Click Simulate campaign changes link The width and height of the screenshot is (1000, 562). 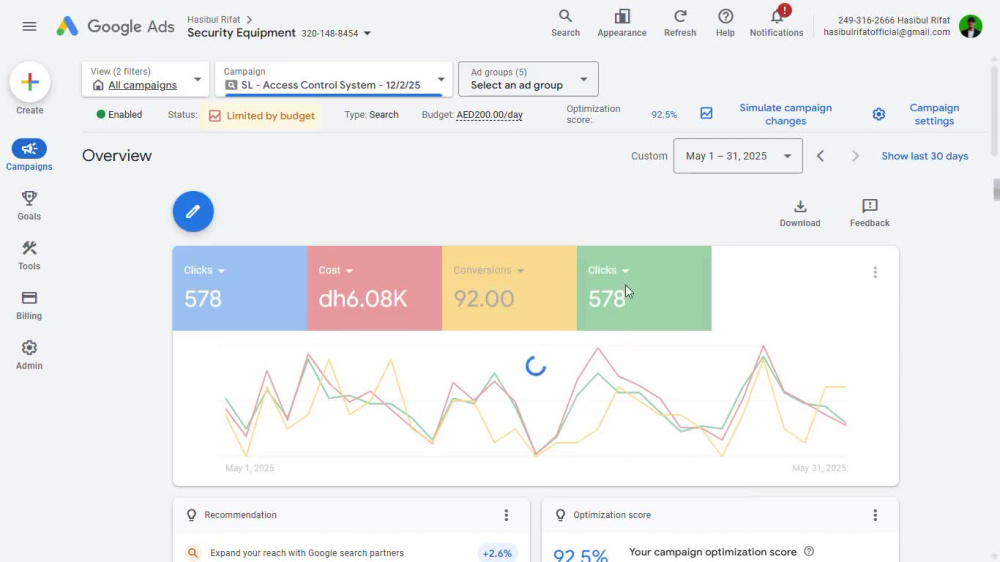click(785, 114)
